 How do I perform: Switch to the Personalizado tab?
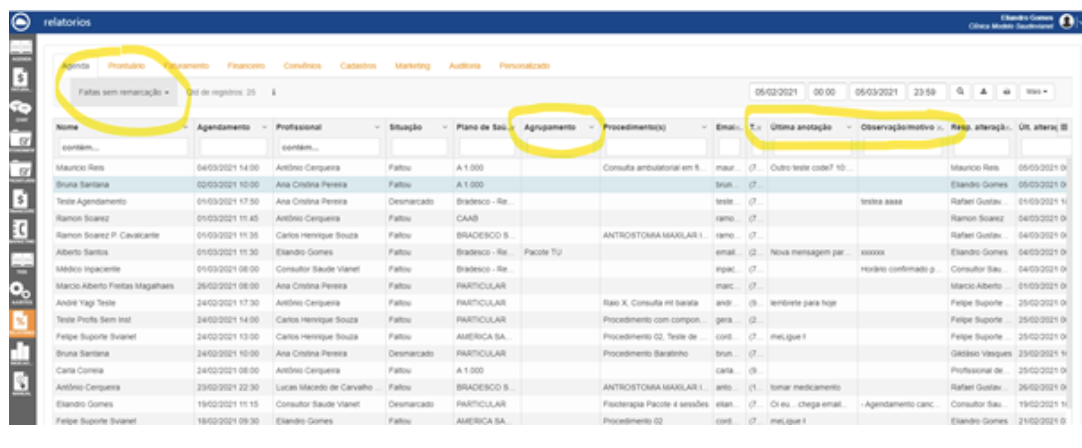[524, 66]
